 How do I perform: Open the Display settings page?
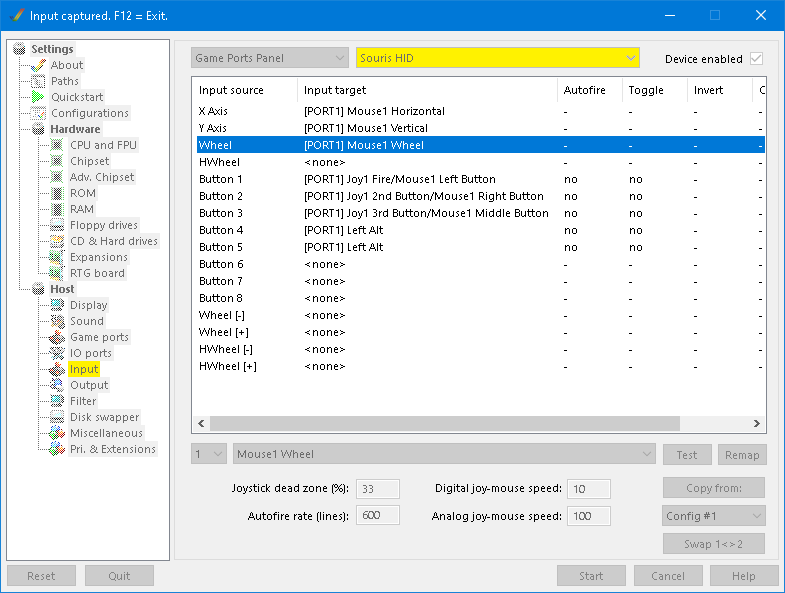tap(89, 305)
